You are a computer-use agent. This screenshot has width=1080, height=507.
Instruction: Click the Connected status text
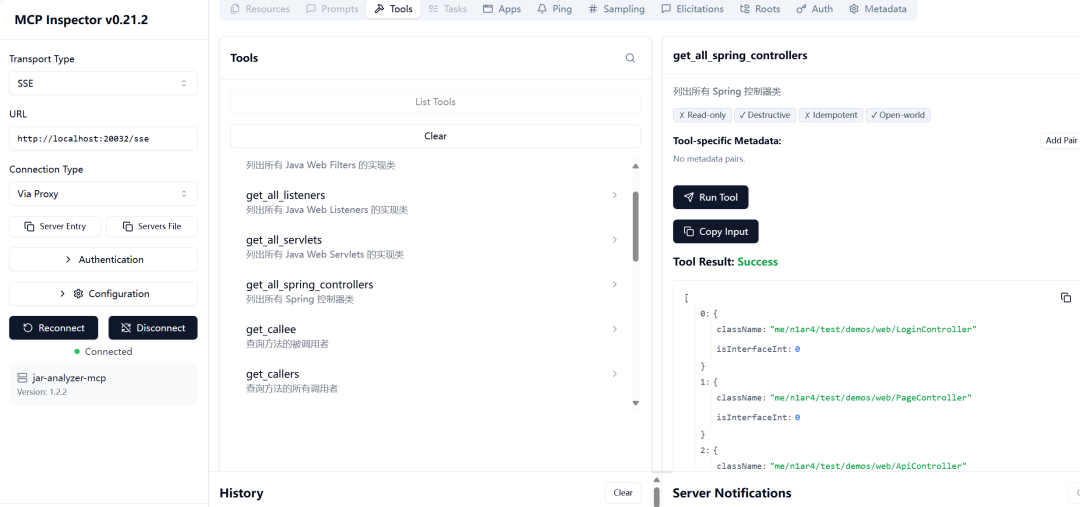point(108,351)
